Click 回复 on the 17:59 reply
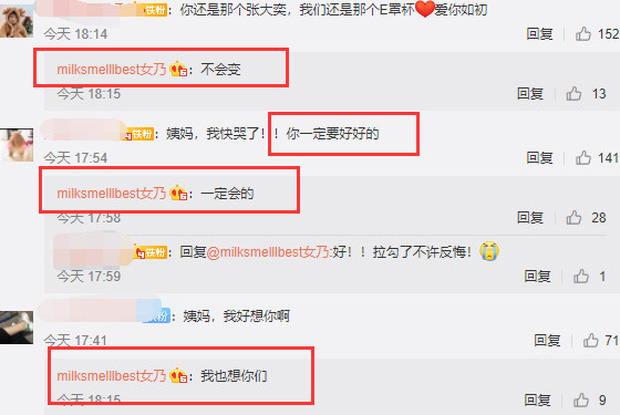 click(537, 276)
